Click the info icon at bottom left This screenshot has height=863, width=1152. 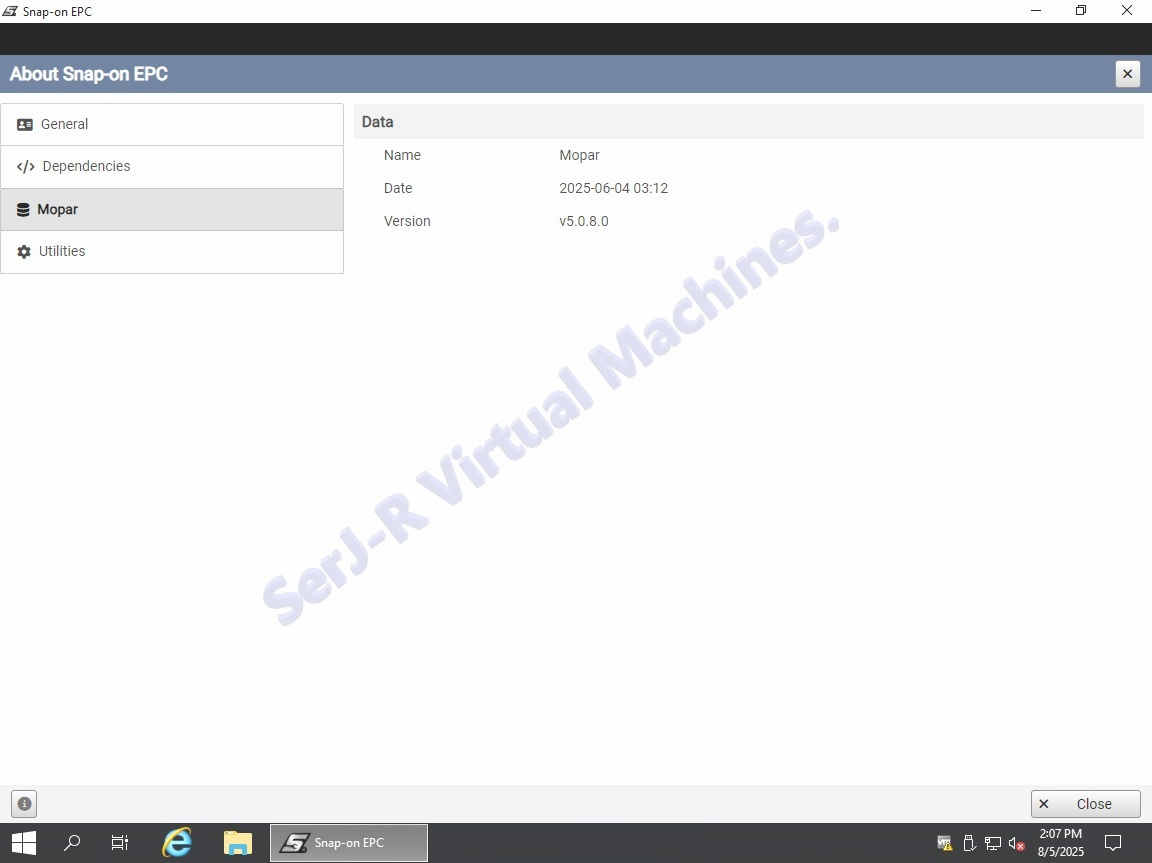(x=24, y=803)
